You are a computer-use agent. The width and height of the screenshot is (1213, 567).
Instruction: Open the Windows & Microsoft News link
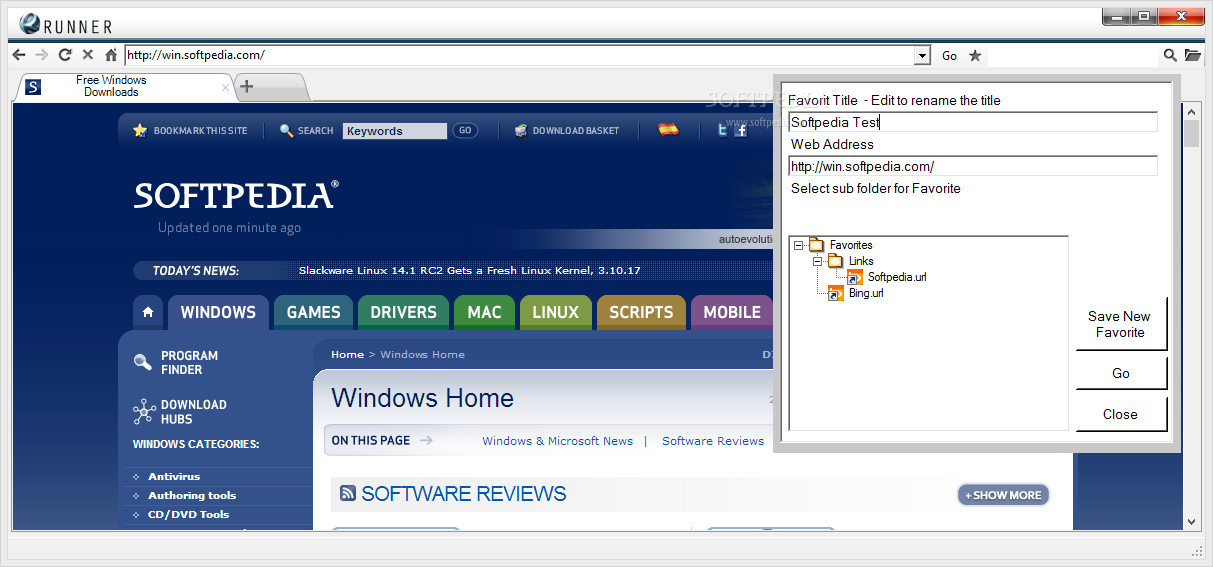557,441
